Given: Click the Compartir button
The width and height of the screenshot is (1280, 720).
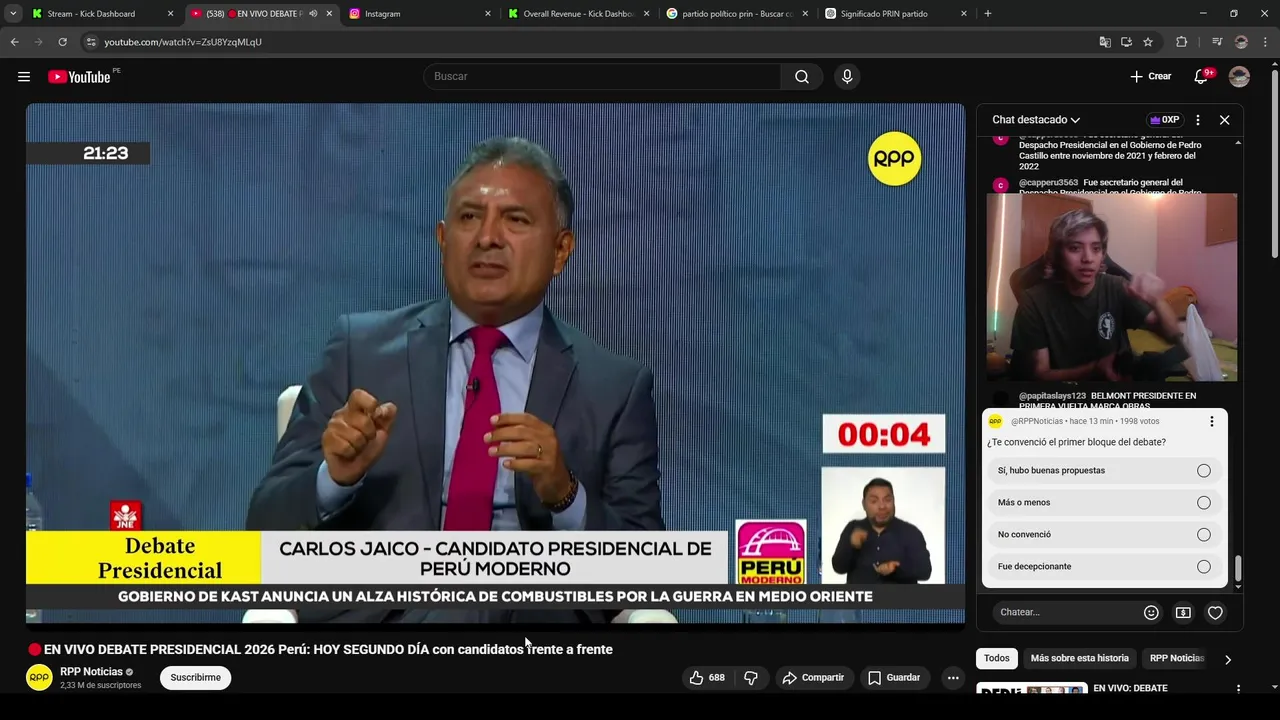Looking at the screenshot, I should [x=813, y=678].
